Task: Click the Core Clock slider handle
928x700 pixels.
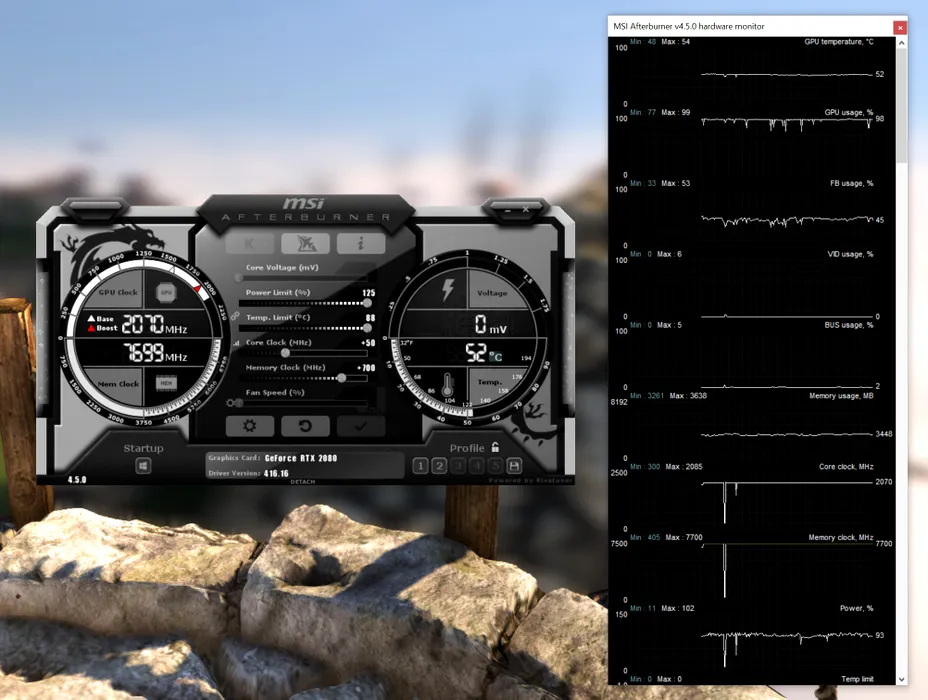Action: [x=285, y=353]
